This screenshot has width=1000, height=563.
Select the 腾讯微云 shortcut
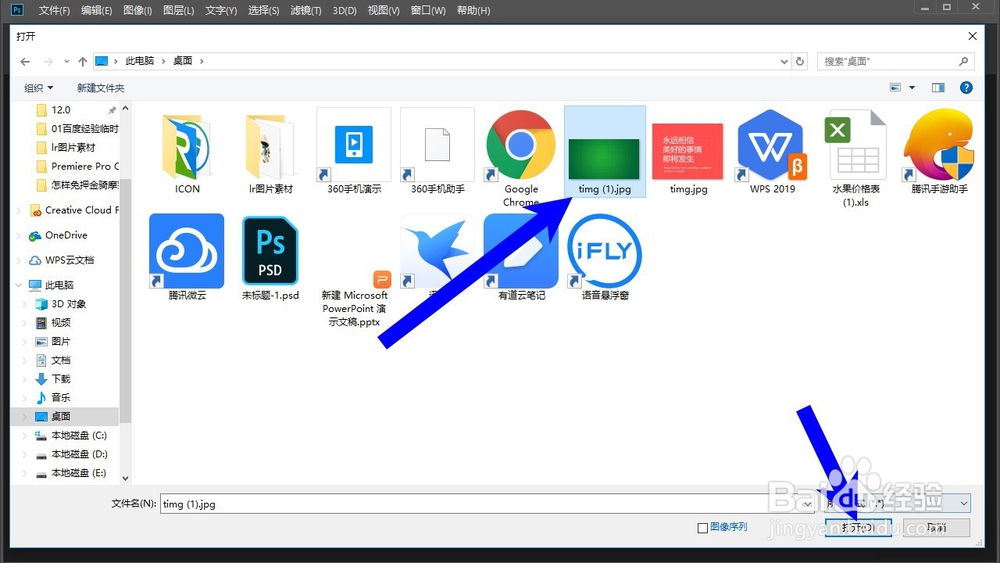coord(187,258)
